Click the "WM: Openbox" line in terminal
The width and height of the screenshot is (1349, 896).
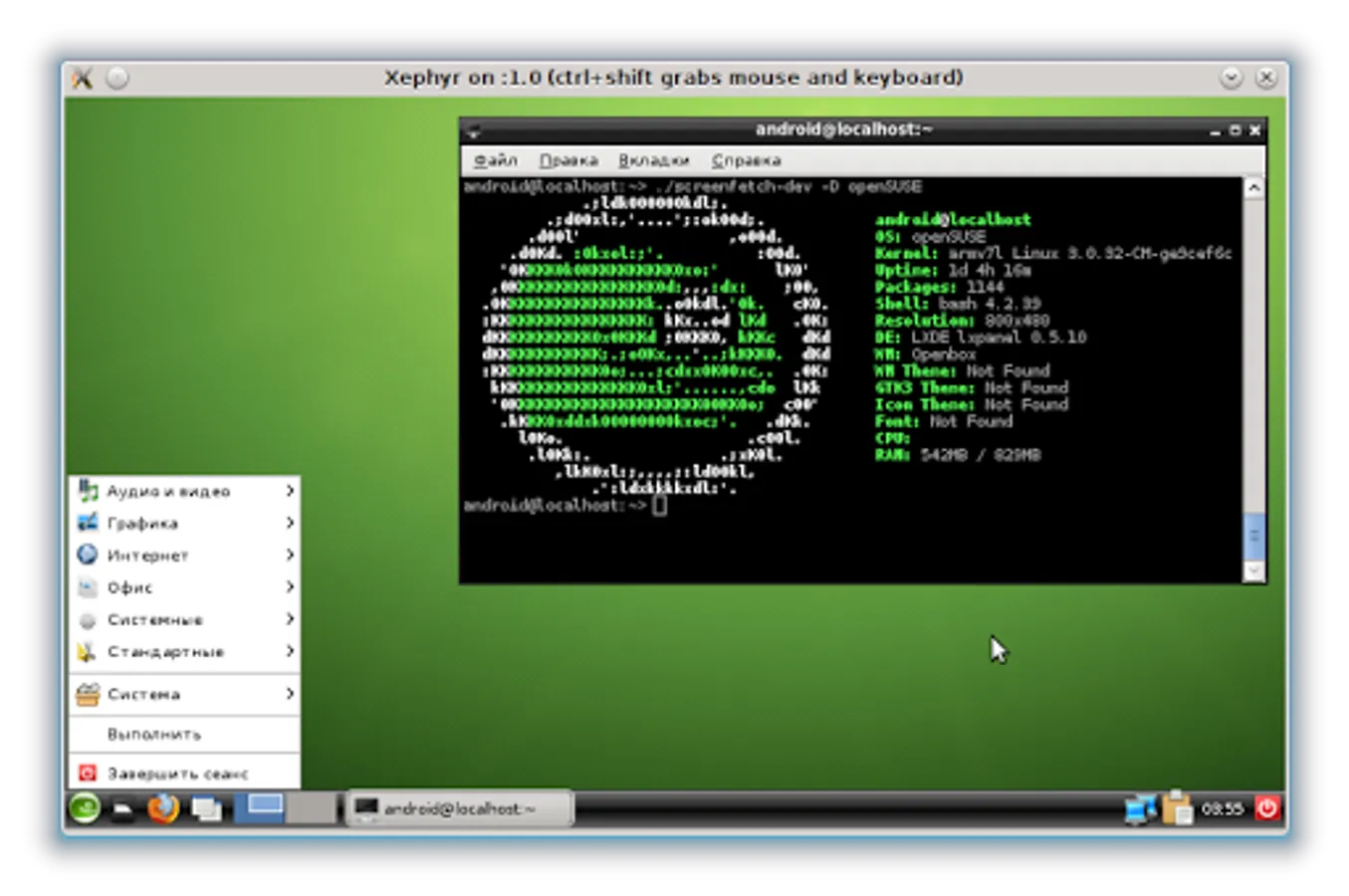pos(925,354)
